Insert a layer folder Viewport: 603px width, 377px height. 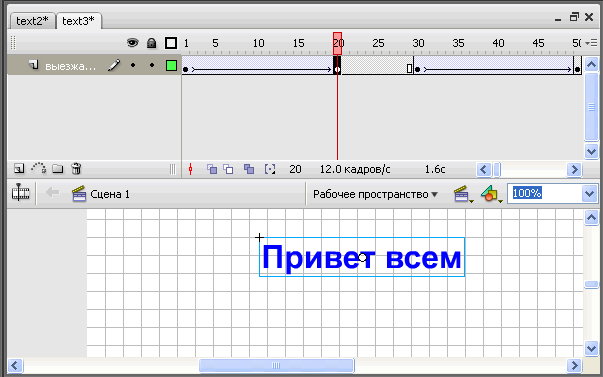(x=58, y=168)
